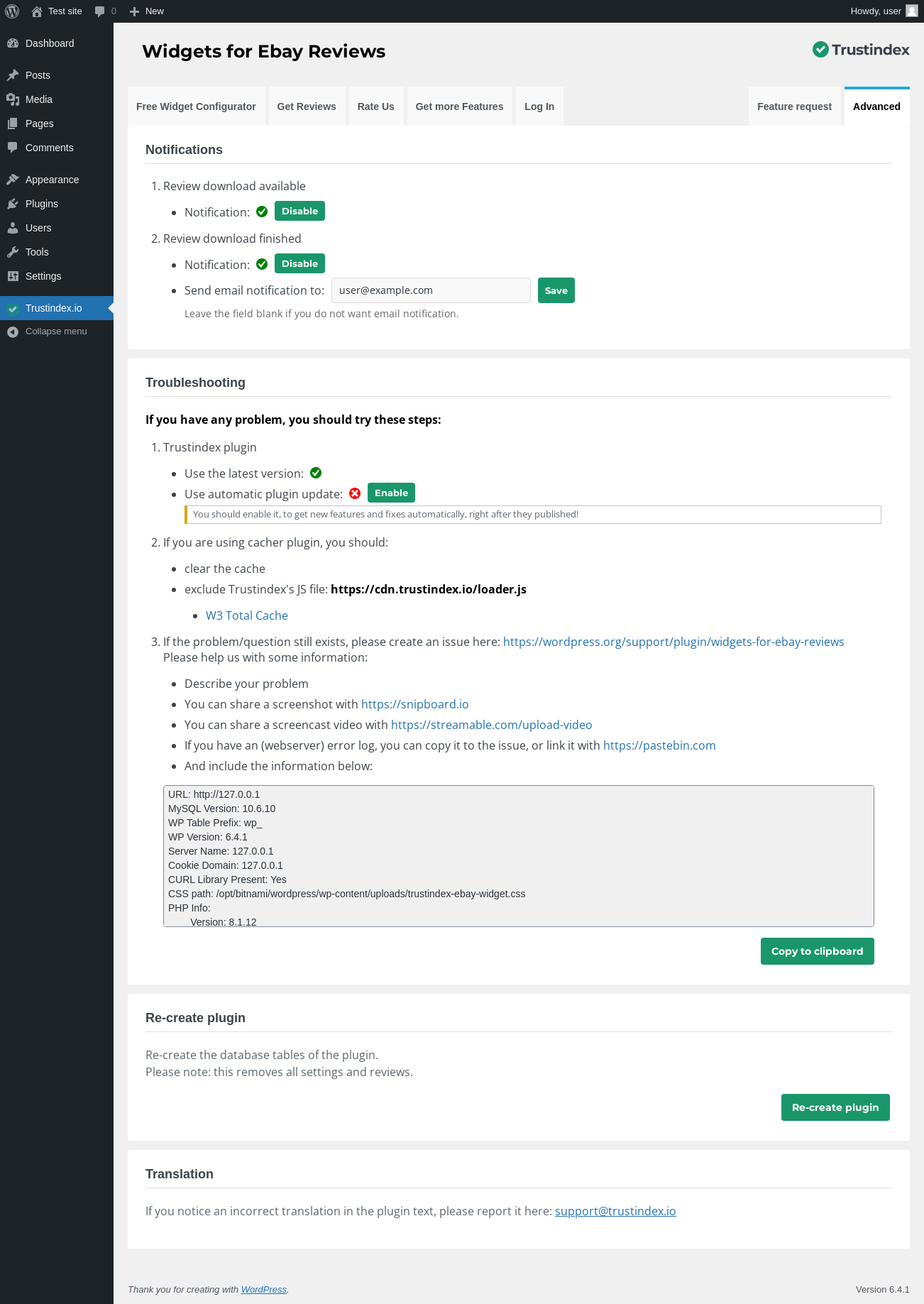Open the New content dropdown
The image size is (924, 1304).
(x=148, y=11)
